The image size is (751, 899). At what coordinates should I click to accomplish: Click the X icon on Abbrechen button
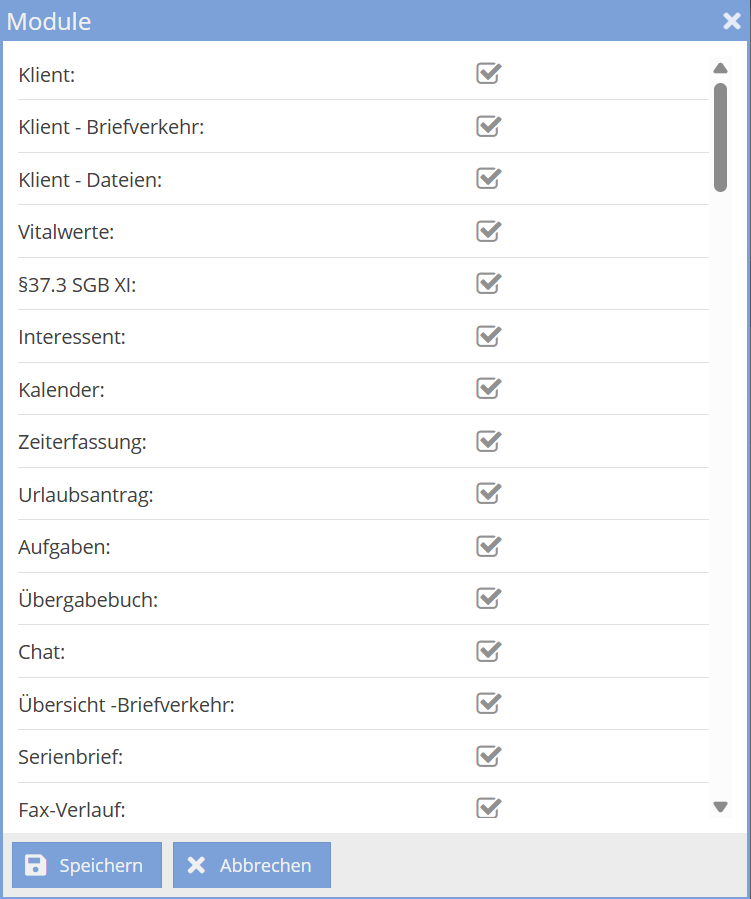[196, 864]
